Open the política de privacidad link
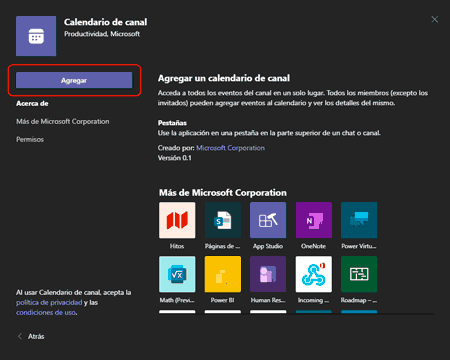Viewport: 450px width, 360px height. pyautogui.click(x=49, y=302)
